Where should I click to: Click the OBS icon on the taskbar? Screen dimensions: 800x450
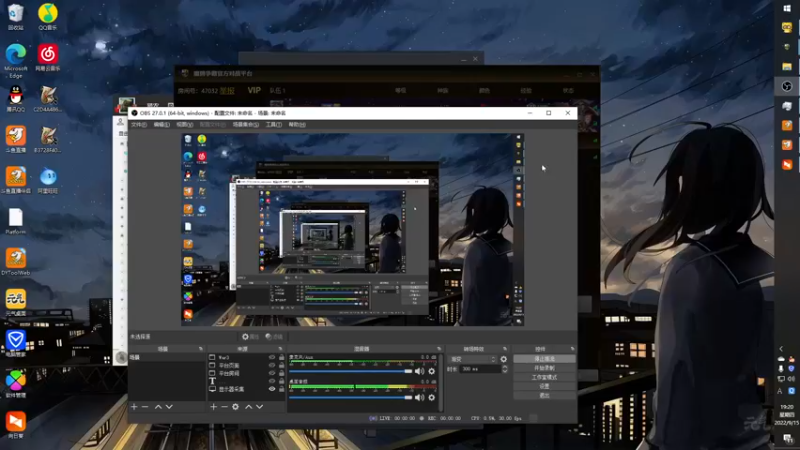(787, 86)
